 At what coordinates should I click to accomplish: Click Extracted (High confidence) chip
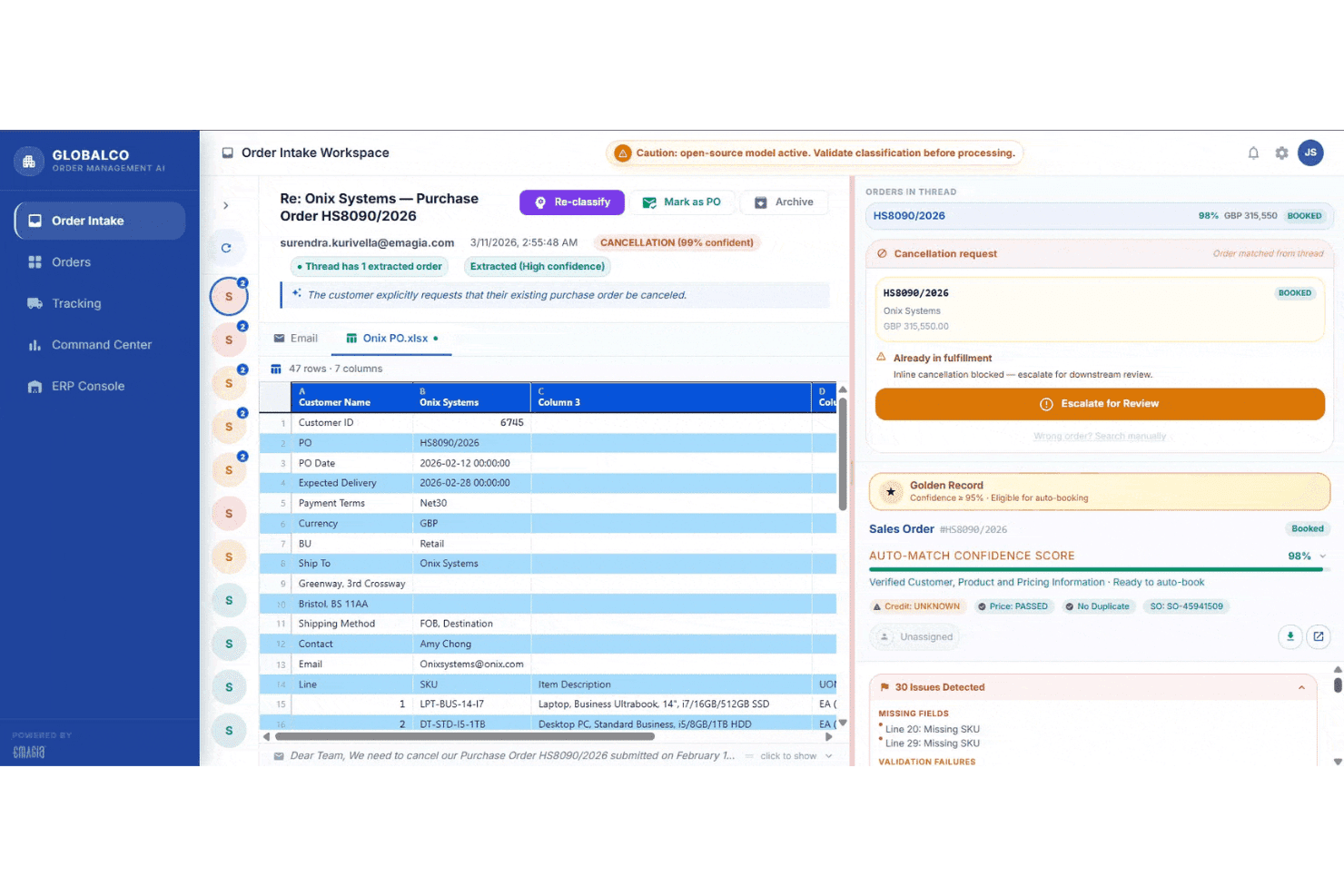[537, 267]
